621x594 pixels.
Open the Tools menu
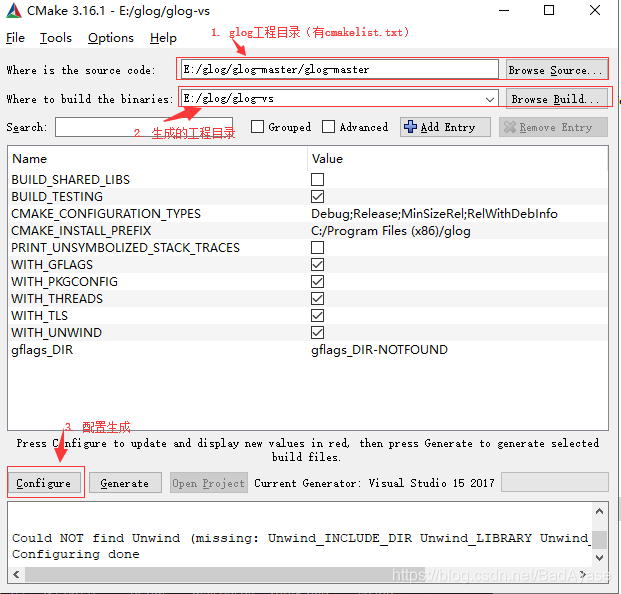(x=56, y=38)
